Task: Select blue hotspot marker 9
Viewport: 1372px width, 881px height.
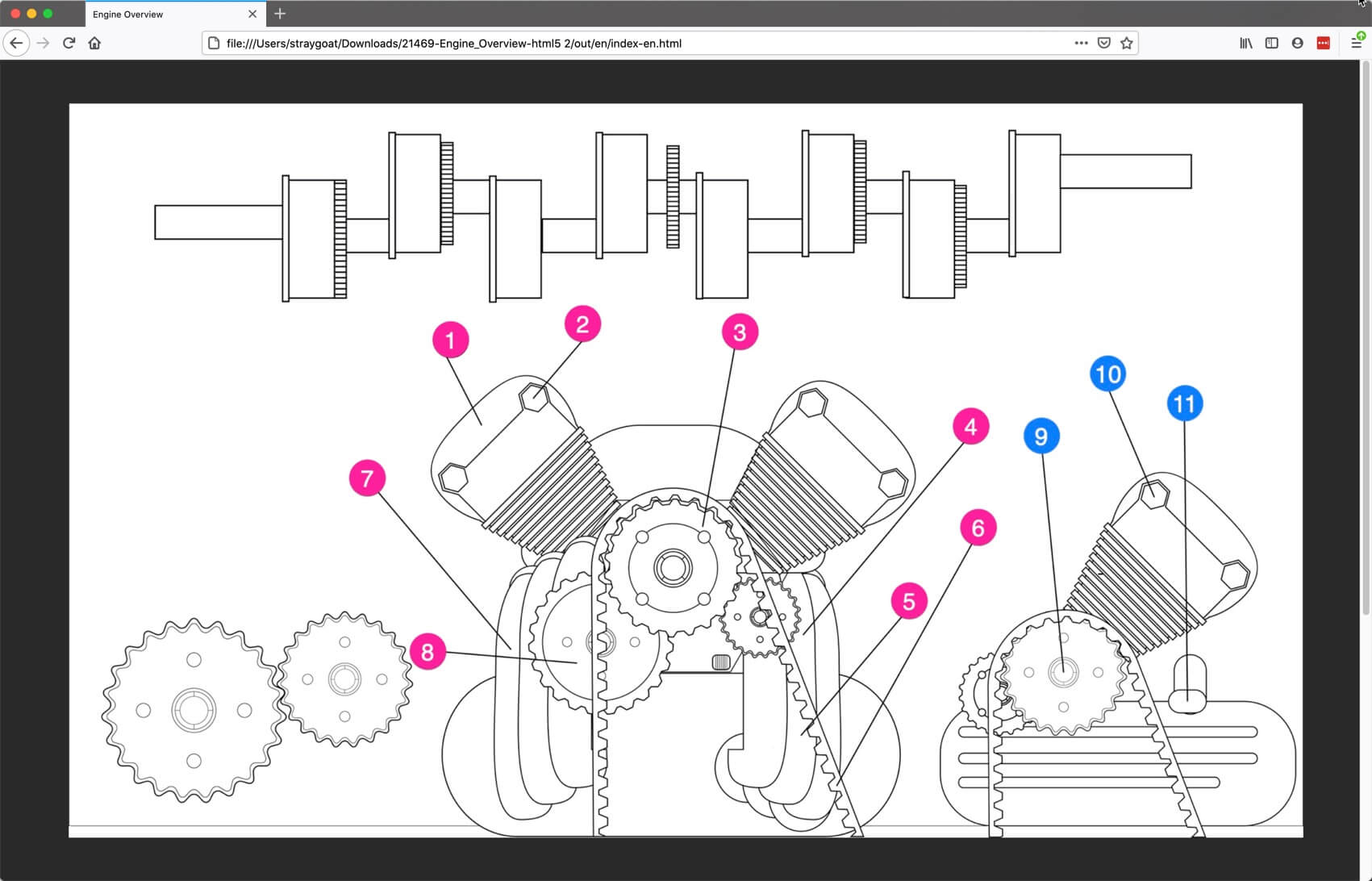Action: point(1042,435)
